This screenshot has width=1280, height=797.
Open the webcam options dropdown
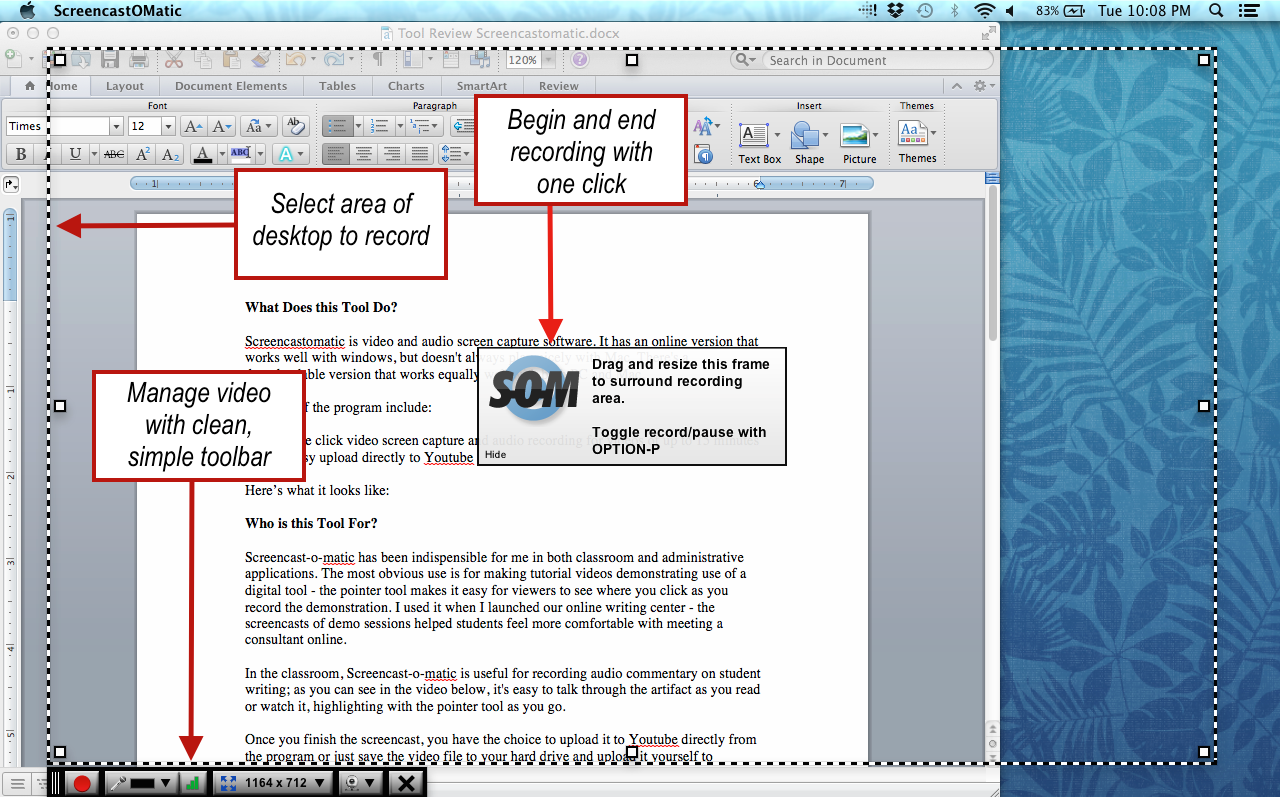point(360,783)
